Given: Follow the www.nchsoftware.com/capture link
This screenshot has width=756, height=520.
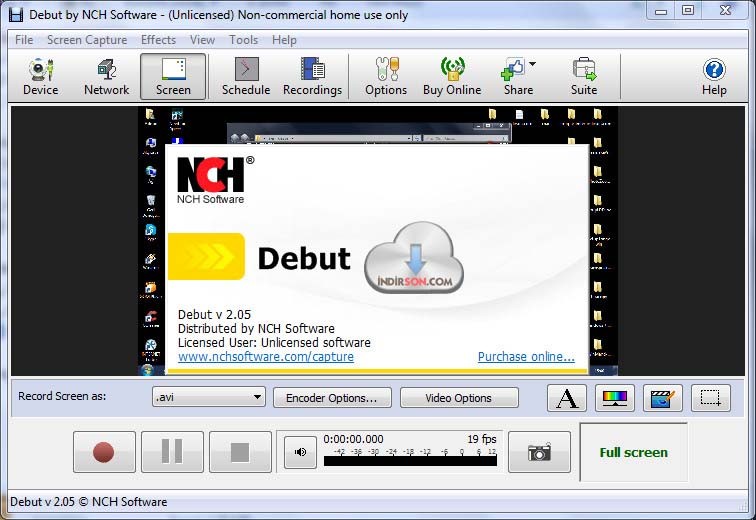Looking at the screenshot, I should tap(266, 357).
